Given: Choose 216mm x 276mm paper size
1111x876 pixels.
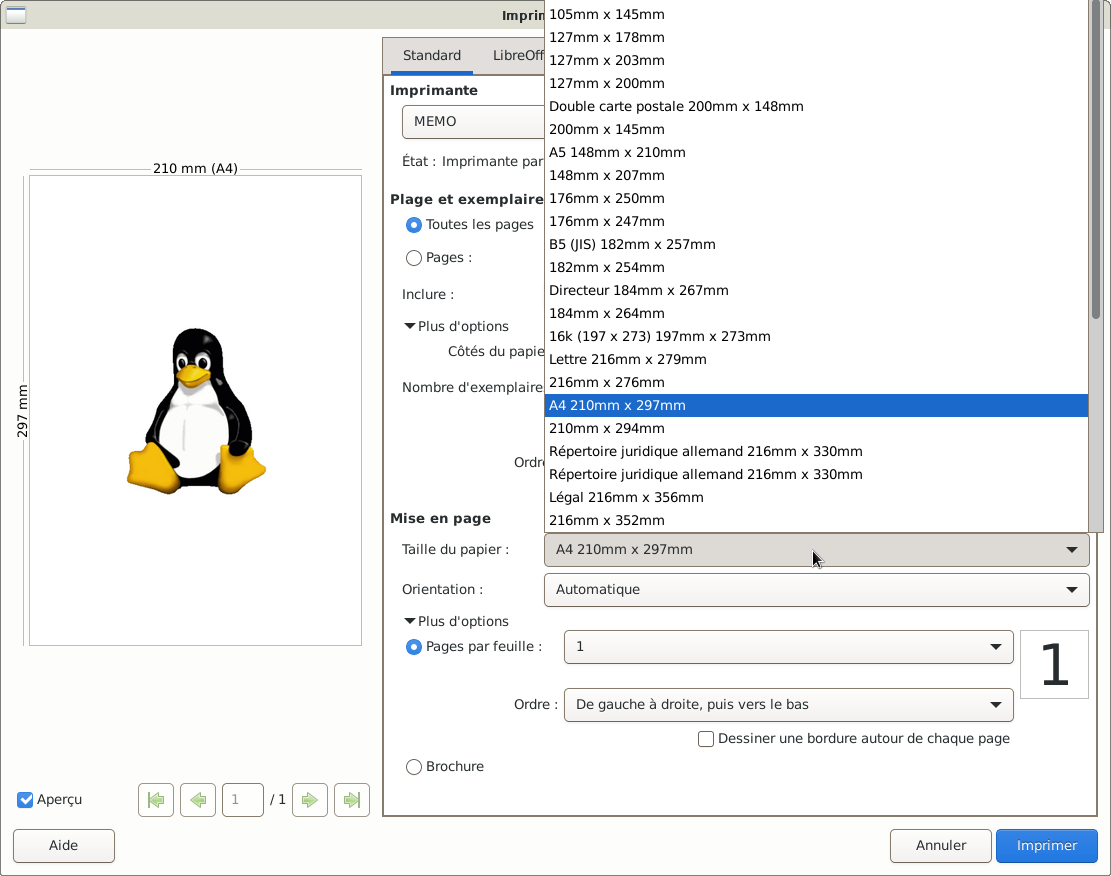Looking at the screenshot, I should point(816,383).
